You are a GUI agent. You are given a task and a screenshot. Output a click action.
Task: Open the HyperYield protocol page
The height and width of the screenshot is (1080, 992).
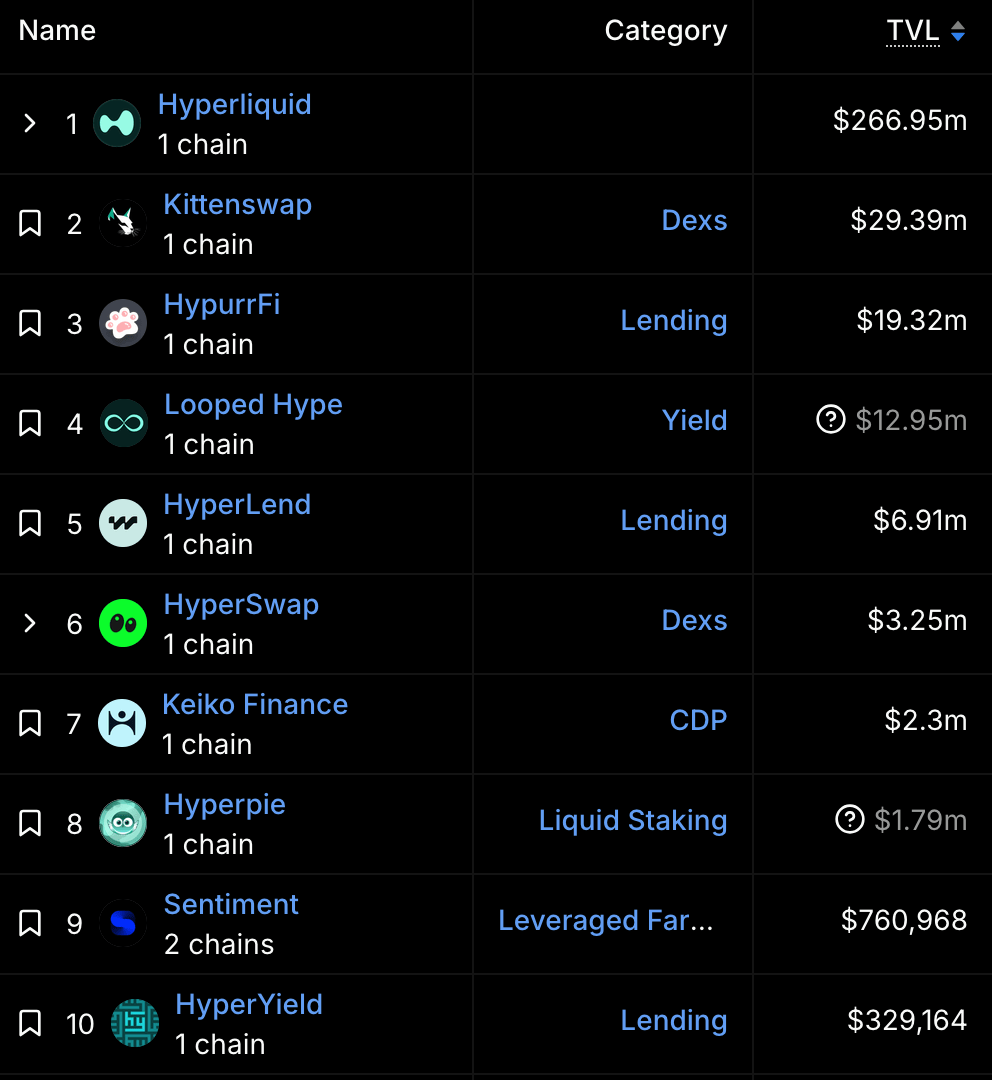point(249,1004)
